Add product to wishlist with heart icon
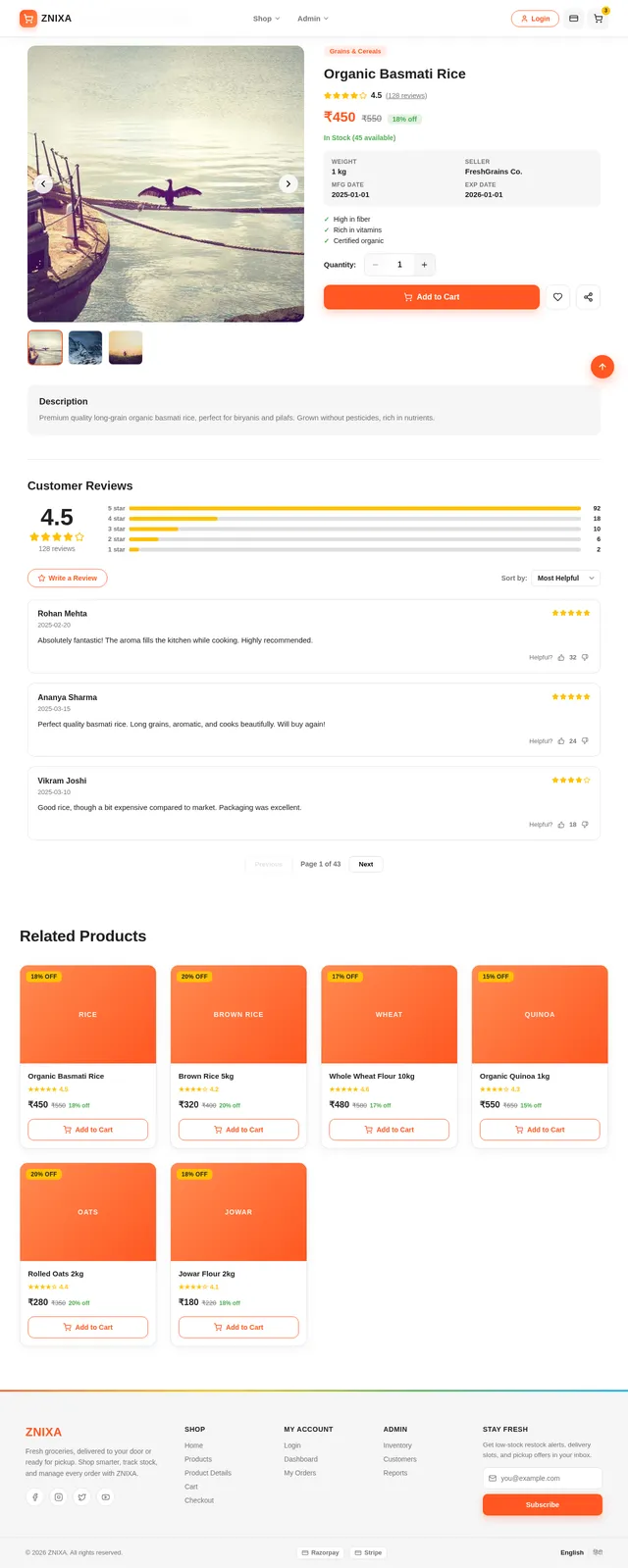 557,297
